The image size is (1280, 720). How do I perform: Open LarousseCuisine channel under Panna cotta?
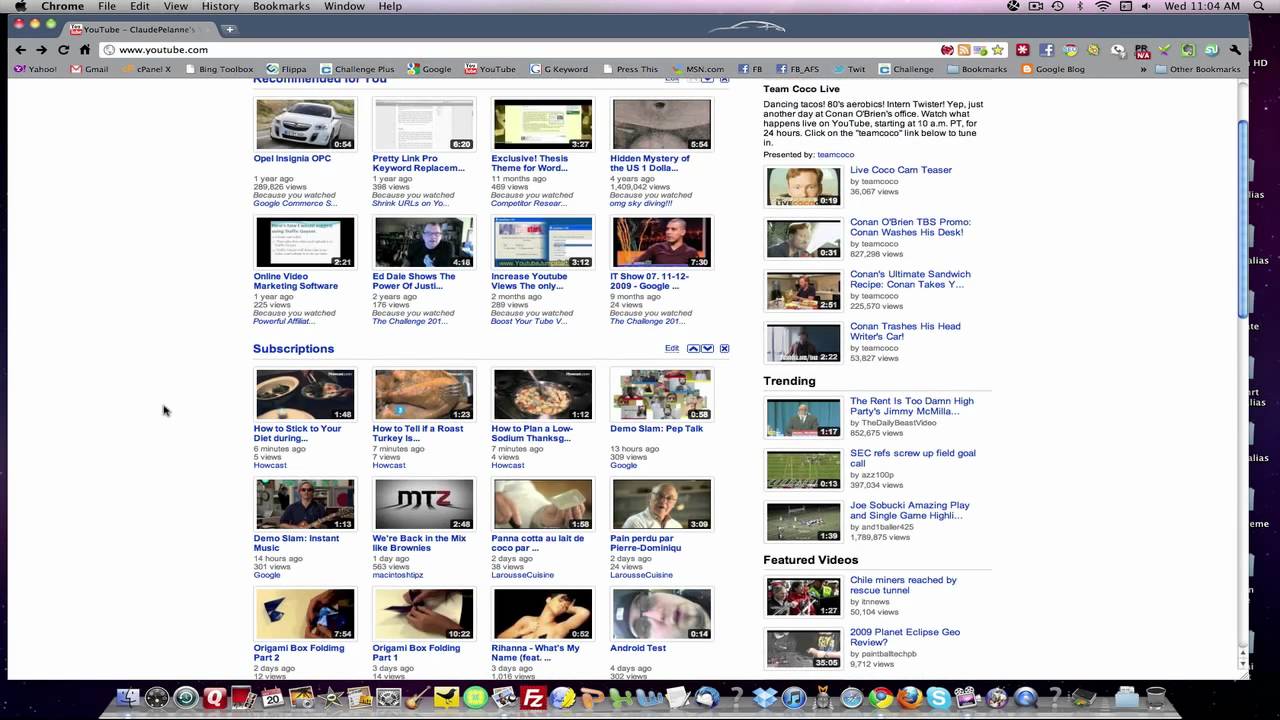pyautogui.click(x=522, y=575)
